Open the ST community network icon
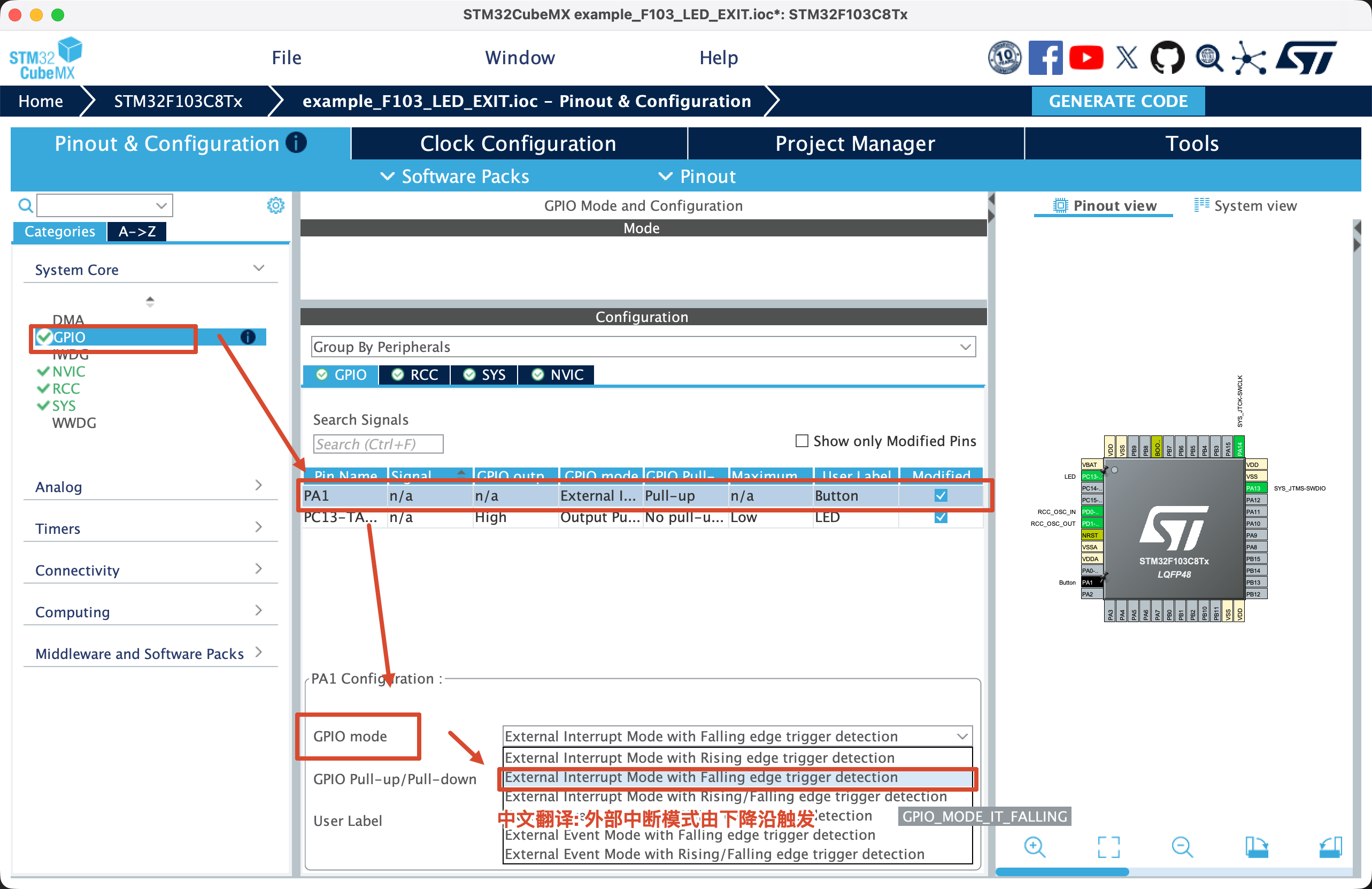The width and height of the screenshot is (1372, 889). [x=1249, y=58]
